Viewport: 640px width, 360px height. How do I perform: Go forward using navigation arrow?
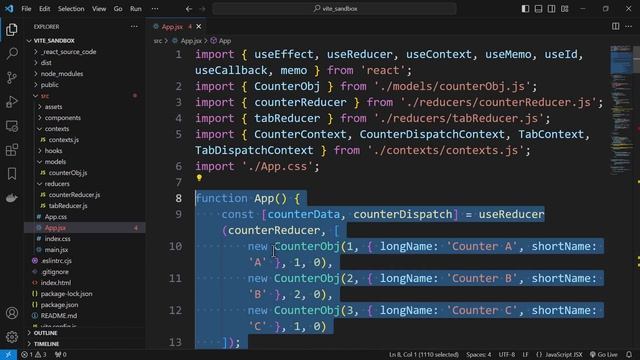[202, 9]
